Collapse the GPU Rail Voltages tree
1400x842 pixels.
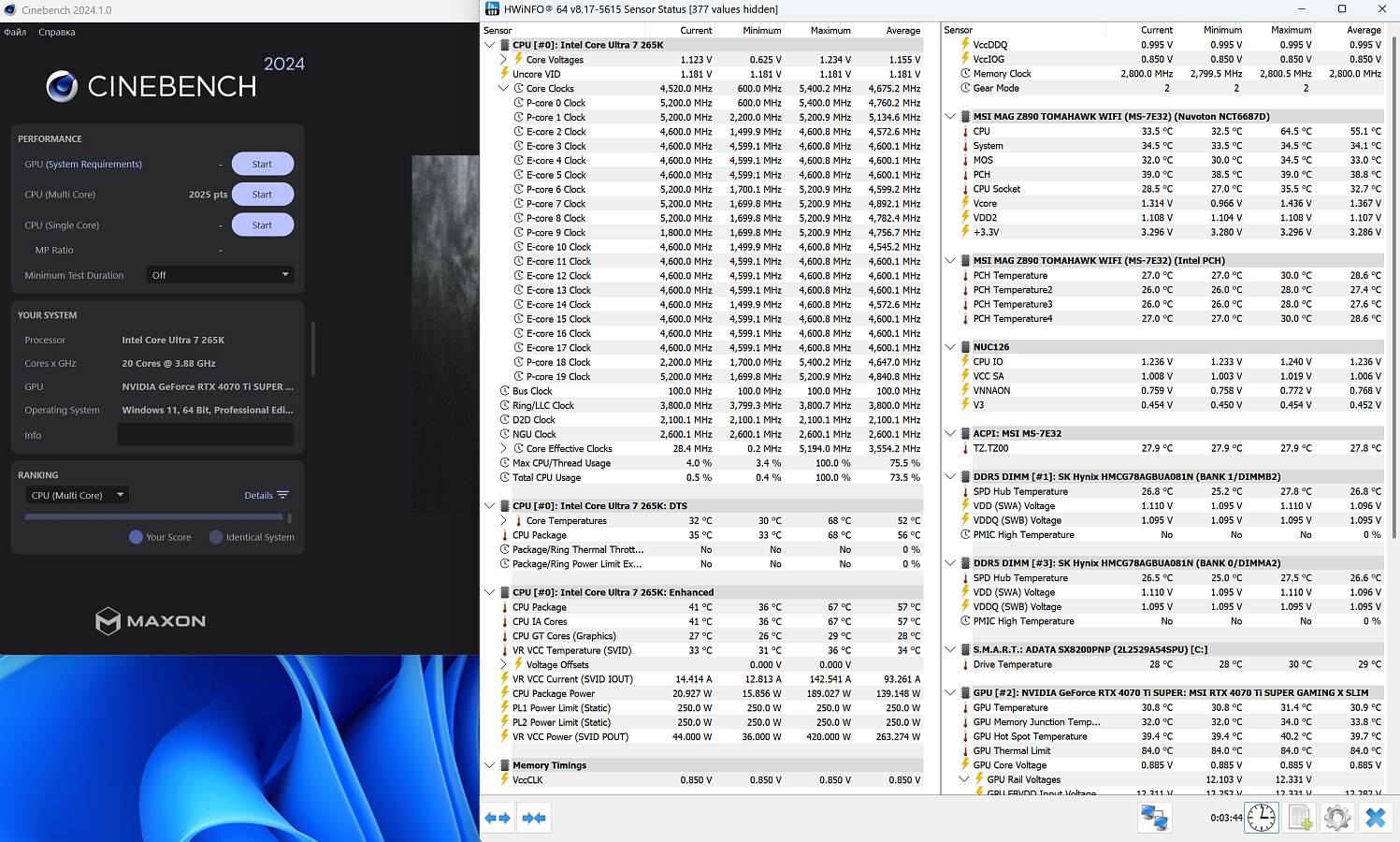pyautogui.click(x=964, y=779)
